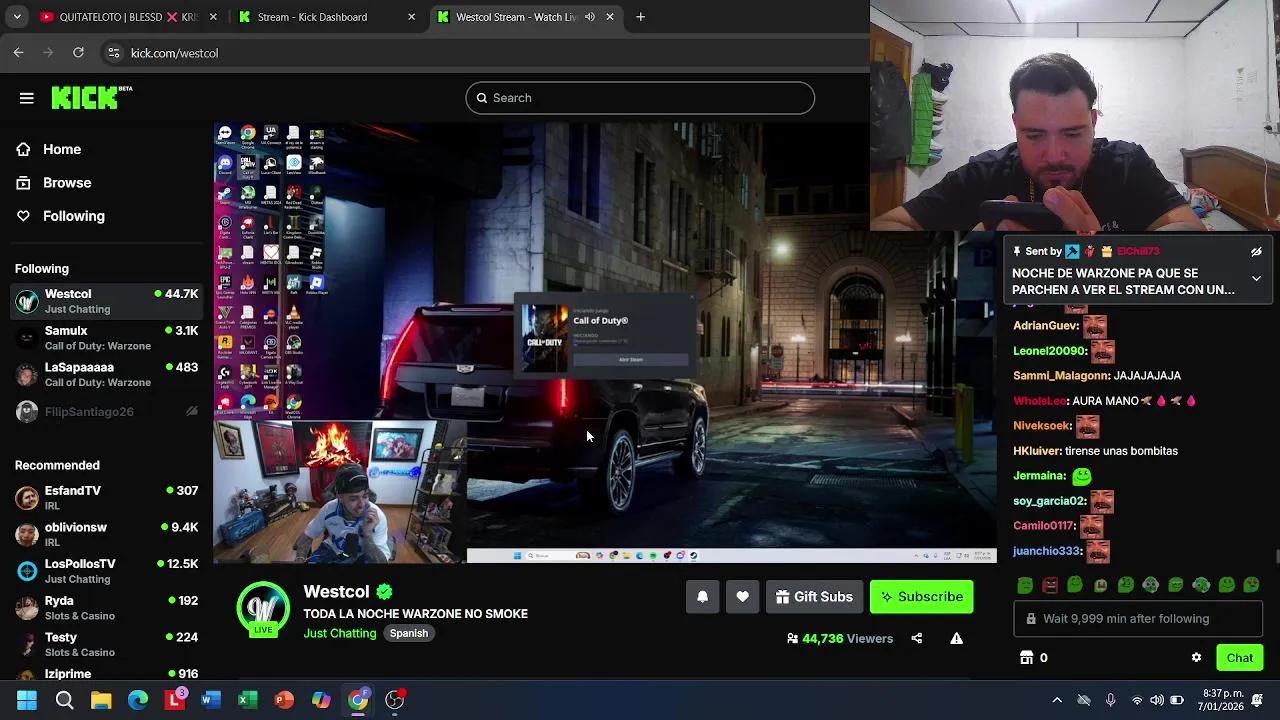Click the Spanish language tag
Viewport: 1280px width, 720px height.
pyautogui.click(x=408, y=633)
